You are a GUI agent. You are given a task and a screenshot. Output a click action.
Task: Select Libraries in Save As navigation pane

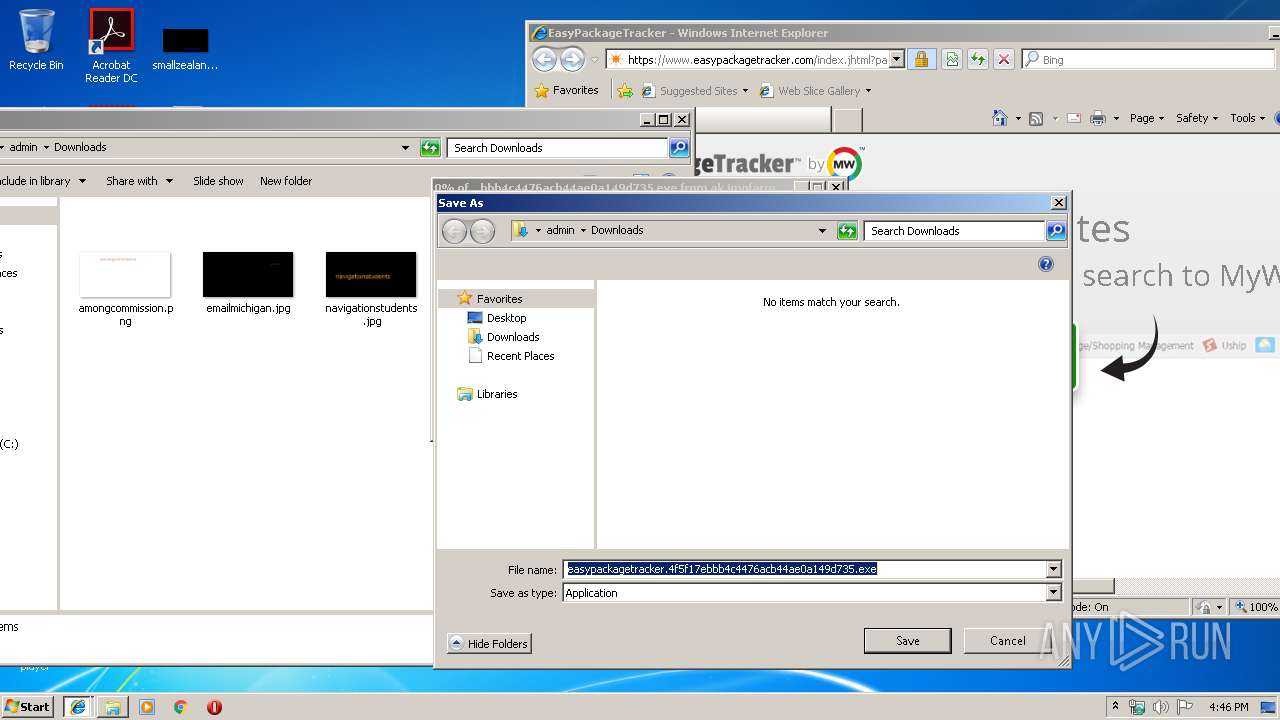coord(497,394)
